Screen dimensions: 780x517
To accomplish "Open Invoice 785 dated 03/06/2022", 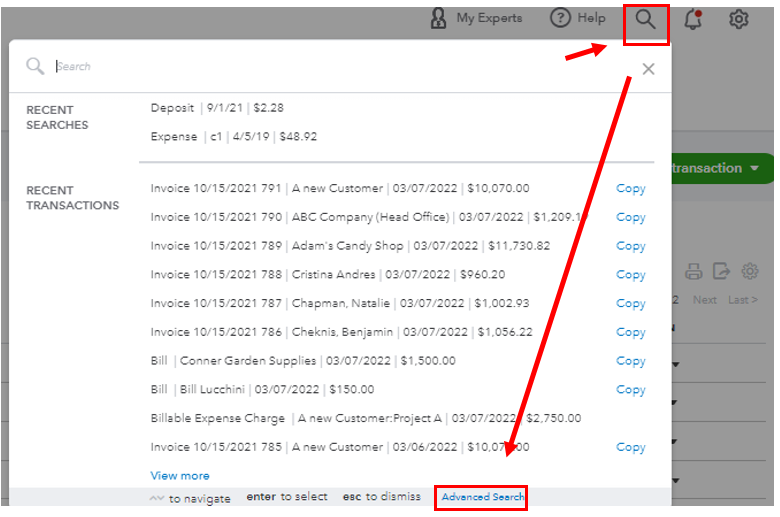I will [340, 447].
